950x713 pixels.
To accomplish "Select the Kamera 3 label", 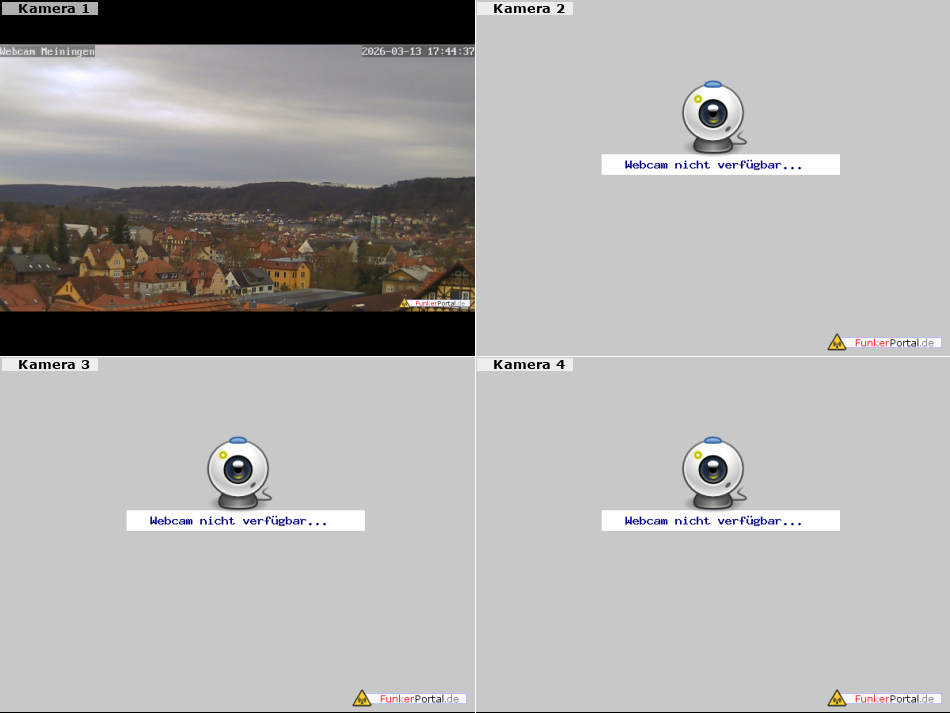I will click(54, 365).
